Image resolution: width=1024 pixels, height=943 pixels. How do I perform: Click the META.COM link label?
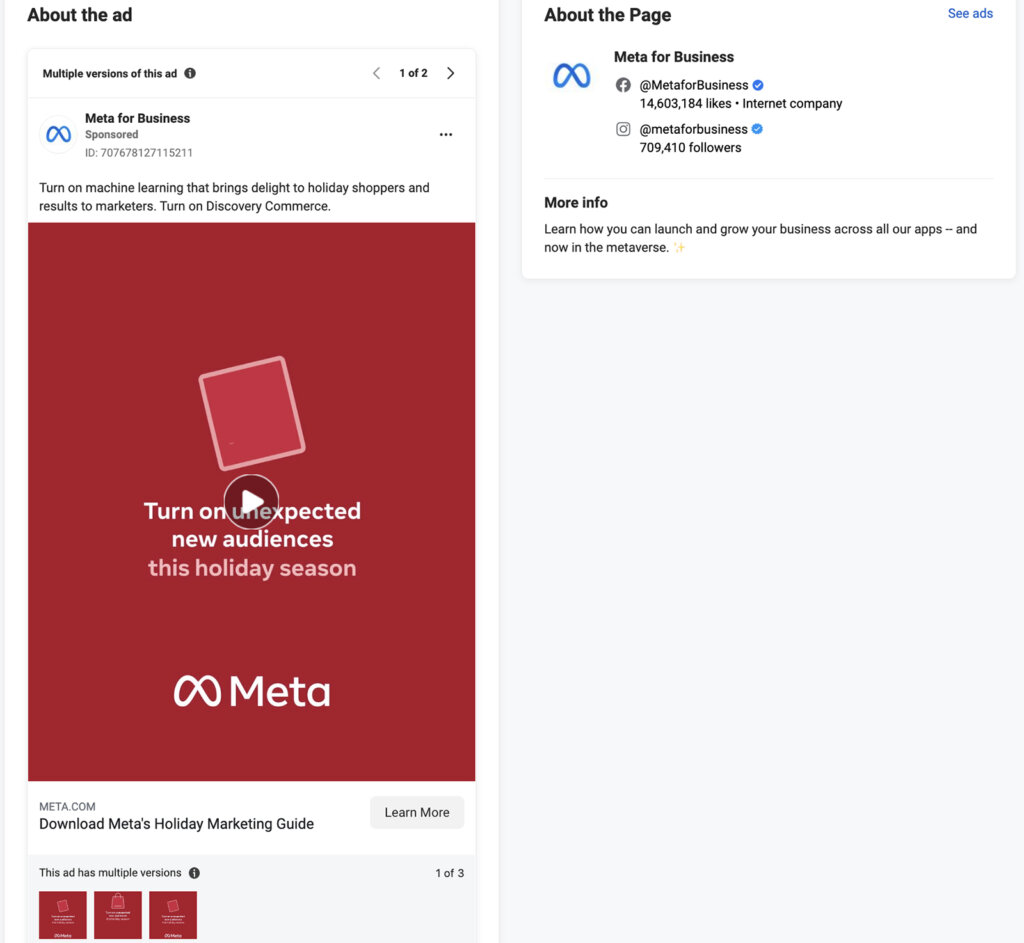pyautogui.click(x=66, y=806)
